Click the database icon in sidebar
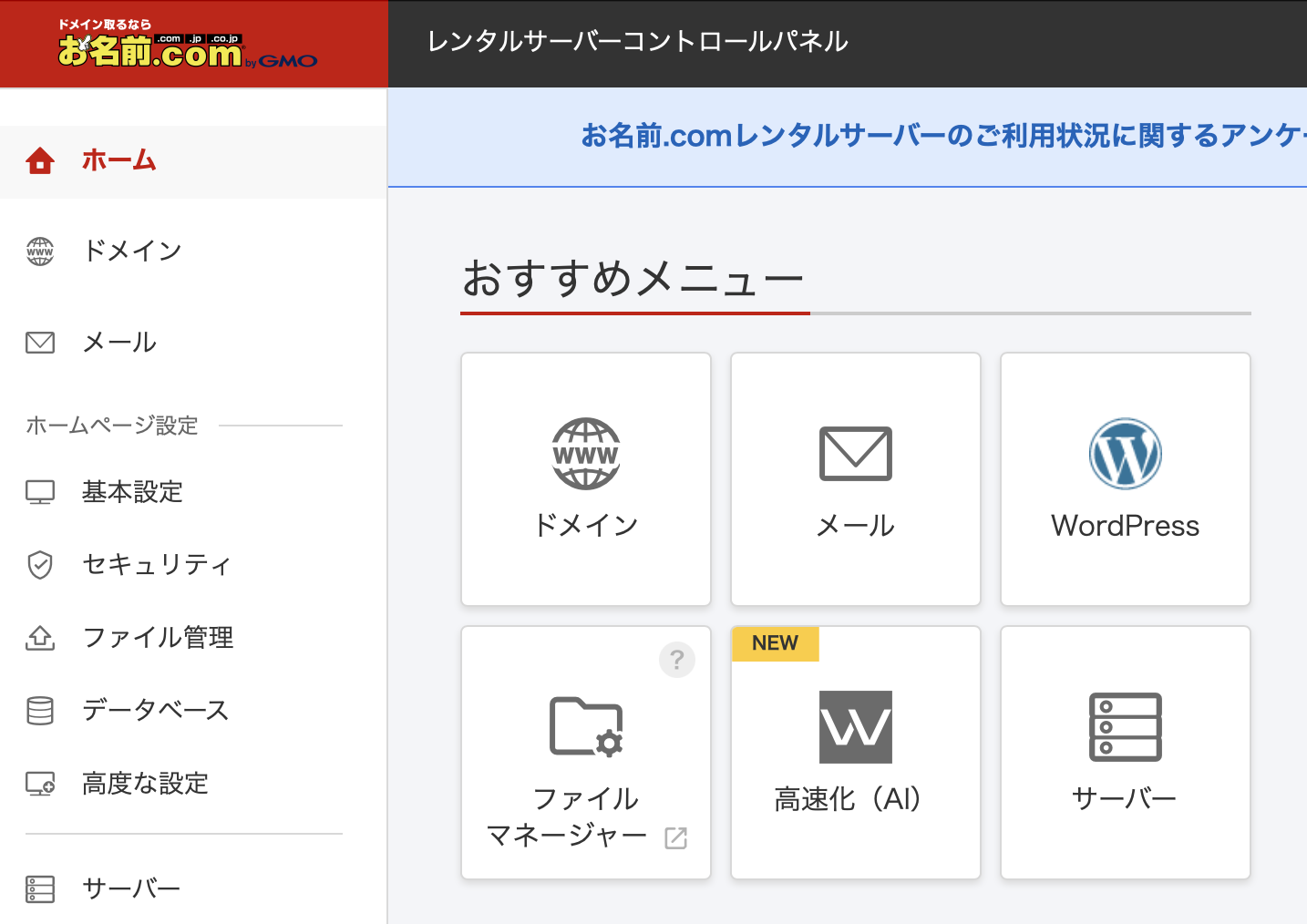The image size is (1307, 924). click(x=40, y=711)
